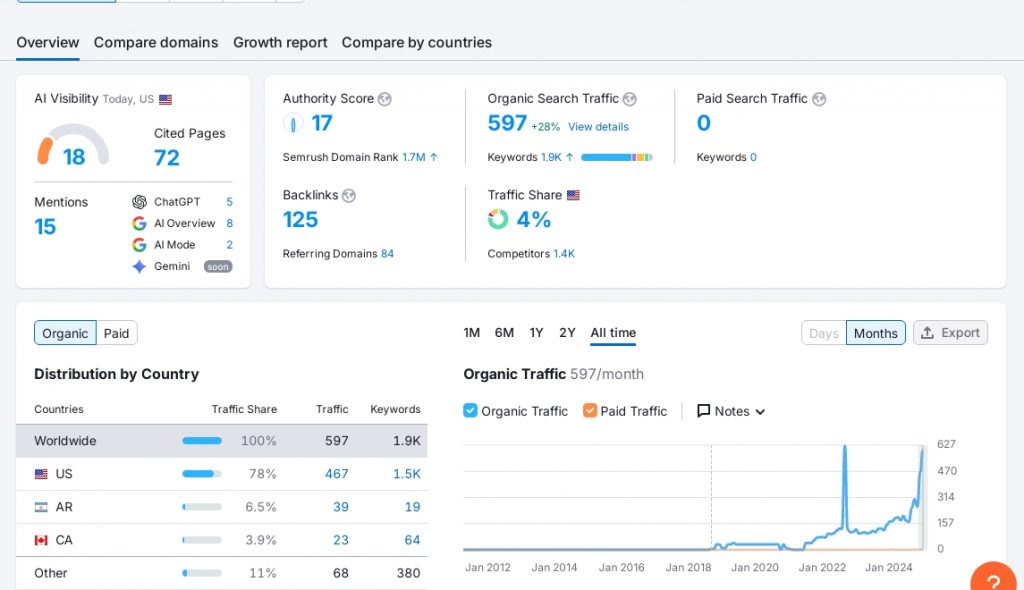The image size is (1024, 590).
Task: Click the Organic Search Traffic info icon
Action: point(630,99)
